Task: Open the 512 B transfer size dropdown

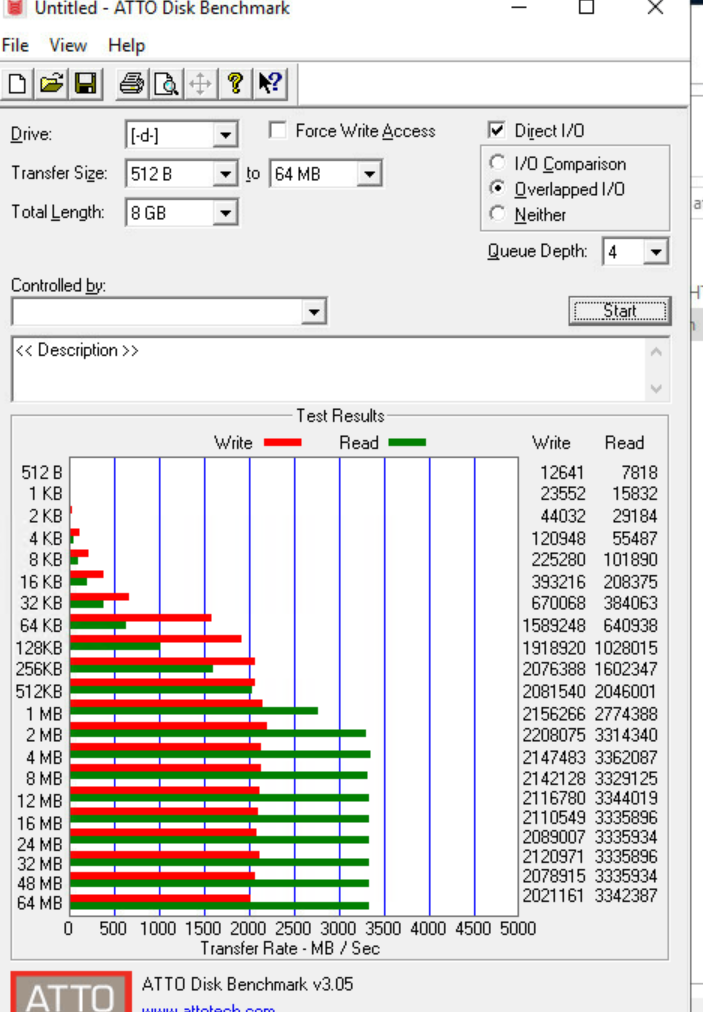Action: point(225,174)
